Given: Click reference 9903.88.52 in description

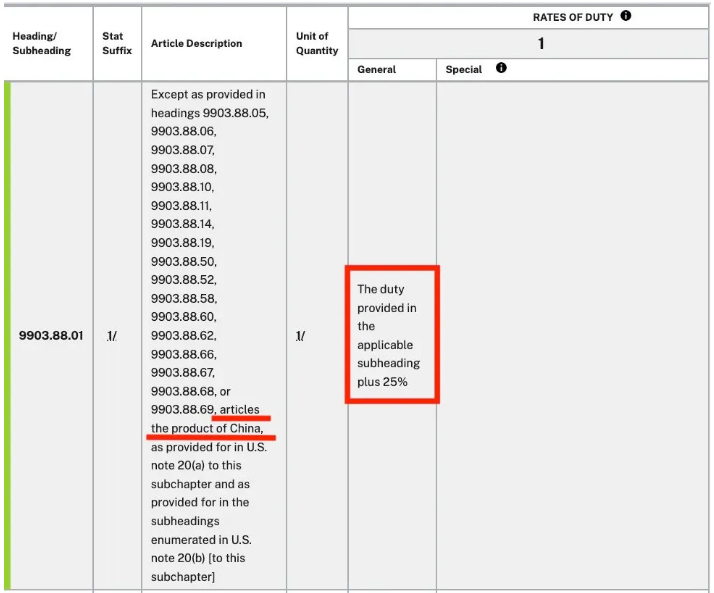Looking at the screenshot, I should click(183, 280).
